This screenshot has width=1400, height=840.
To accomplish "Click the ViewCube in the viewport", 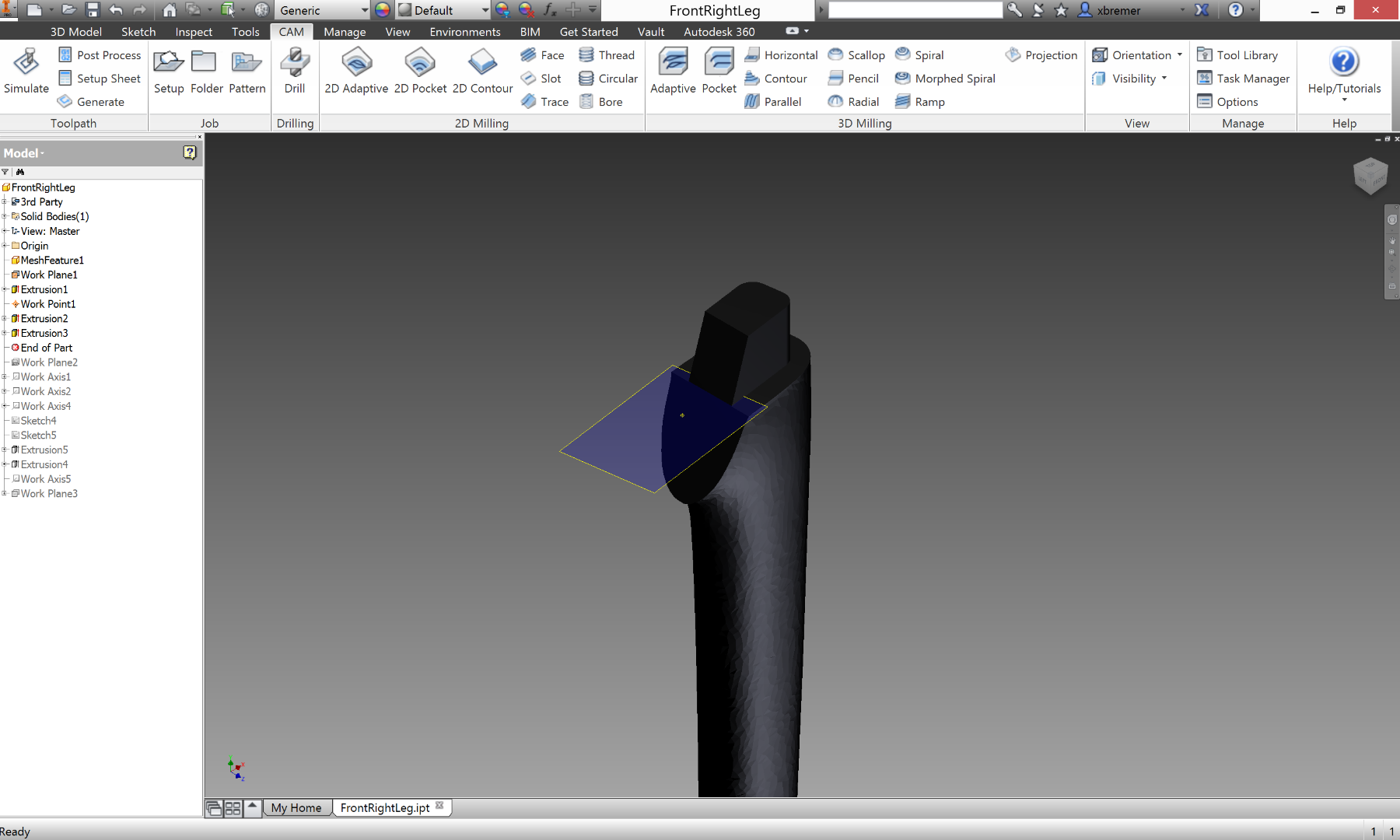I will [x=1370, y=176].
